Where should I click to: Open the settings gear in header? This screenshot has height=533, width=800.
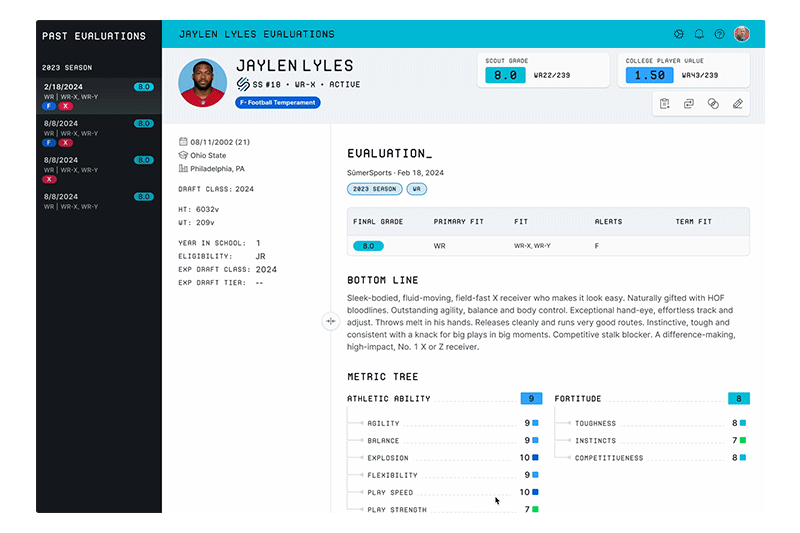click(x=679, y=34)
